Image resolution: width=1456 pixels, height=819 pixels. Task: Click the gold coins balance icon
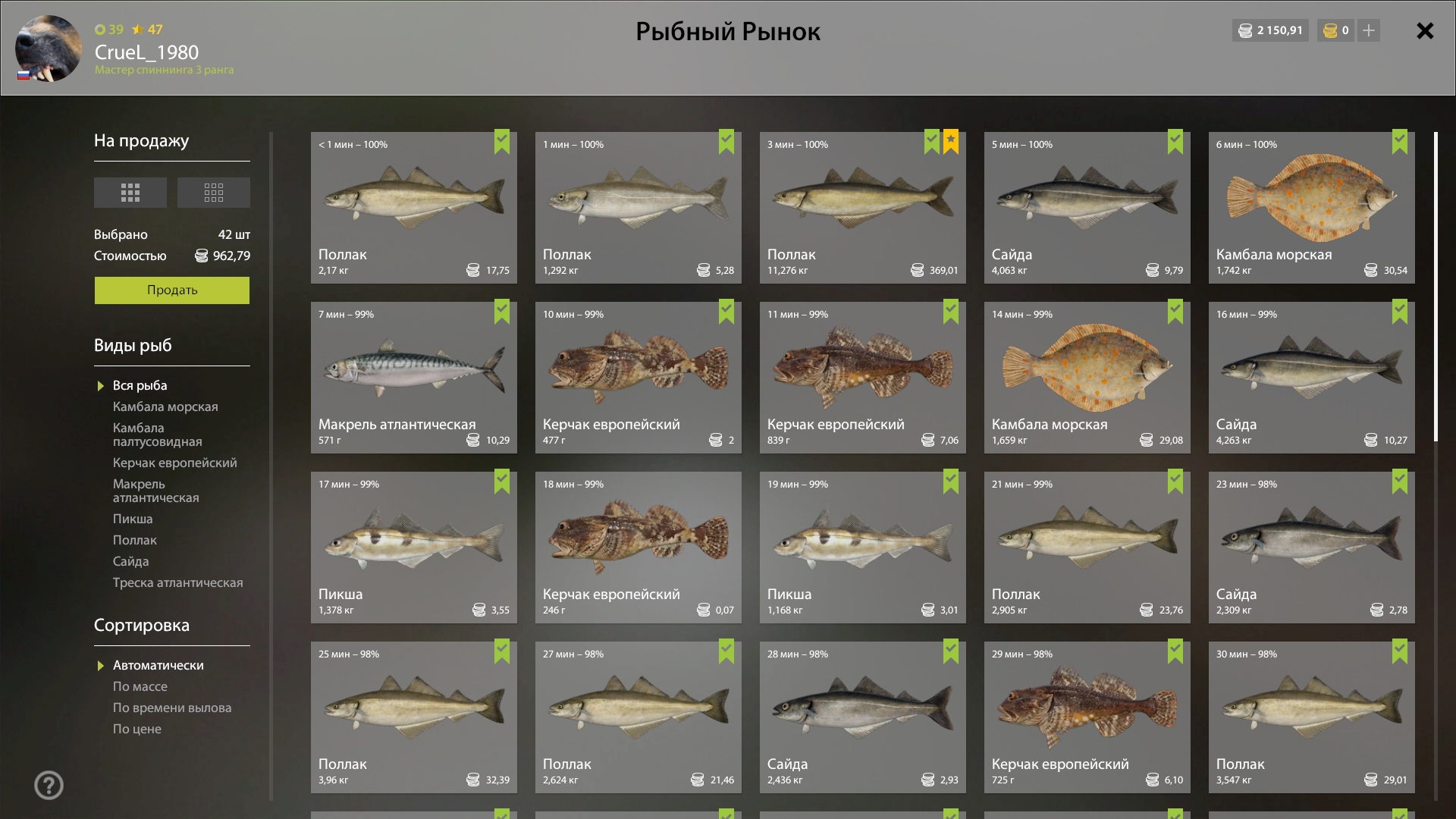click(1330, 30)
